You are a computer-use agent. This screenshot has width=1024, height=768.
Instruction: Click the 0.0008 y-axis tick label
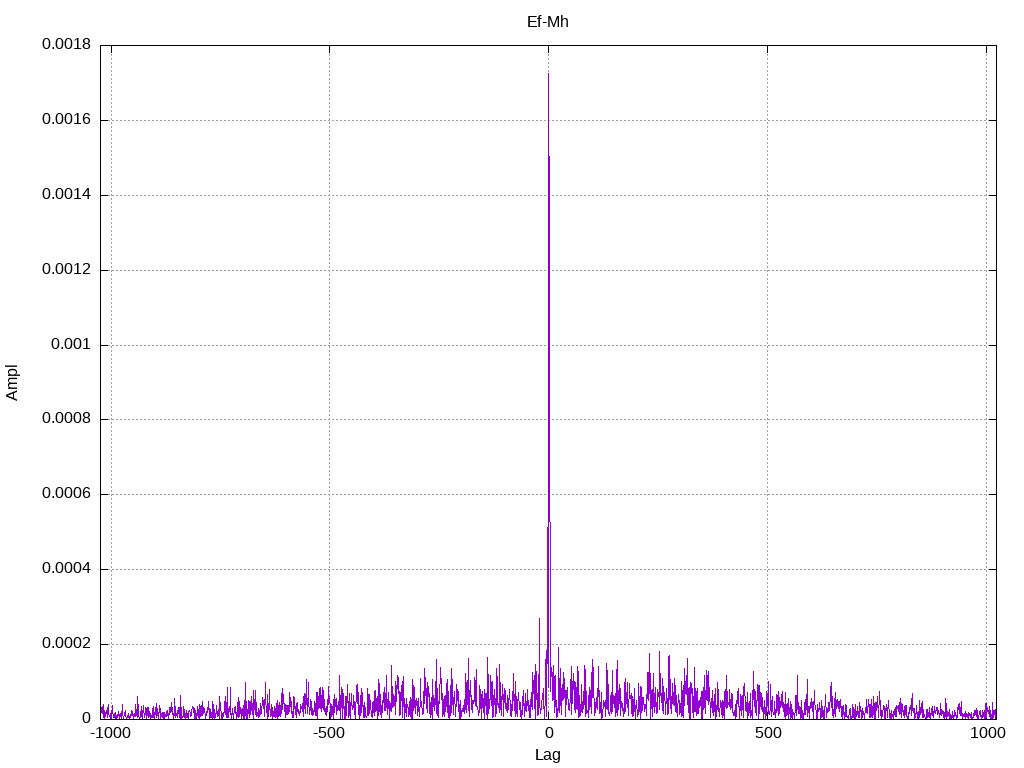[67, 419]
